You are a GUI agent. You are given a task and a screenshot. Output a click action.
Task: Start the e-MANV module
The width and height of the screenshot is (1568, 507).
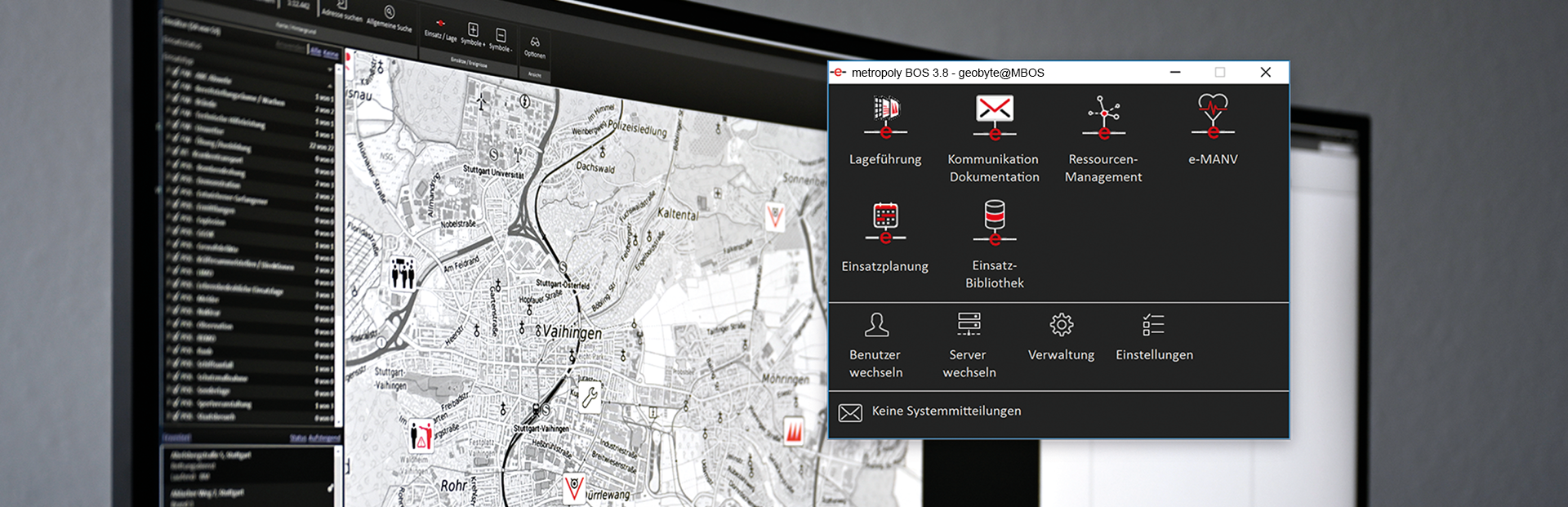pyautogui.click(x=1213, y=131)
